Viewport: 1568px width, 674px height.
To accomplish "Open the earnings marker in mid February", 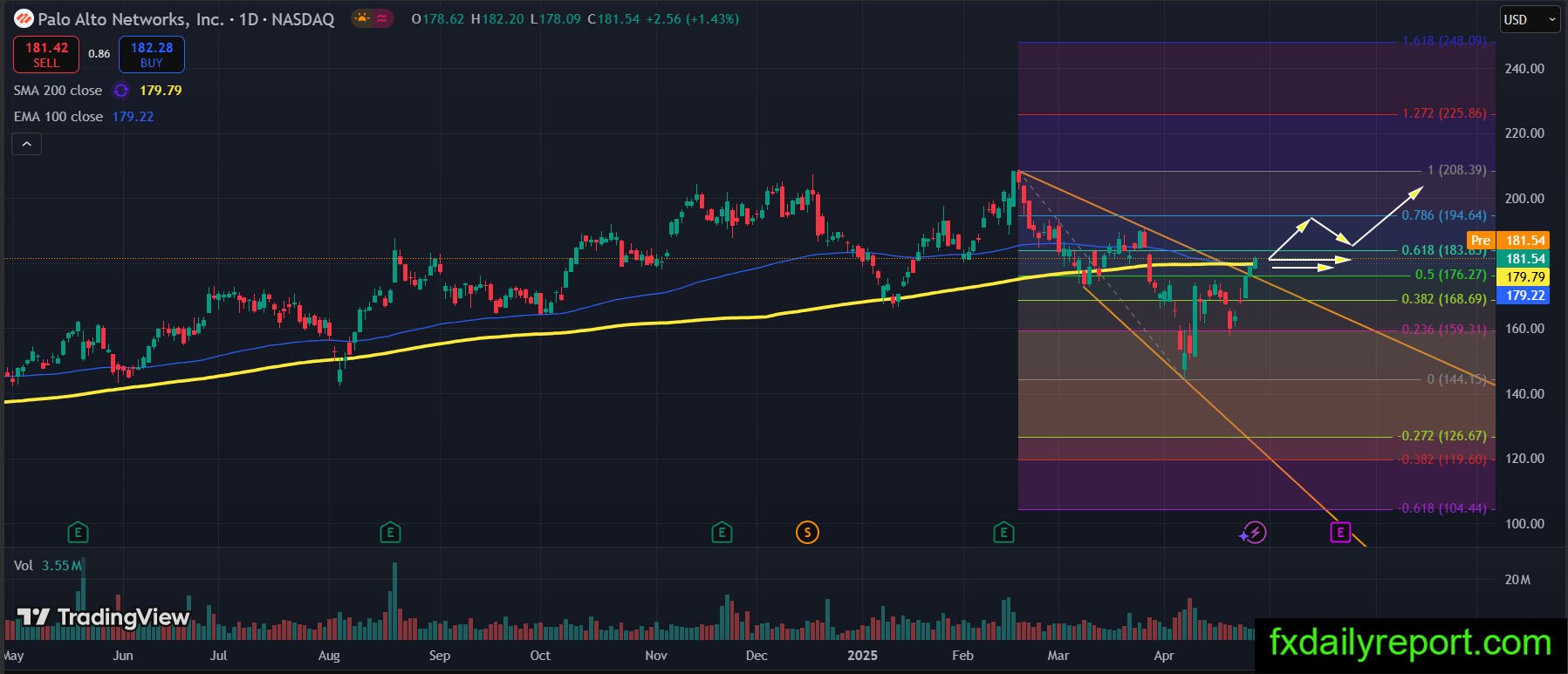I will coord(1003,532).
